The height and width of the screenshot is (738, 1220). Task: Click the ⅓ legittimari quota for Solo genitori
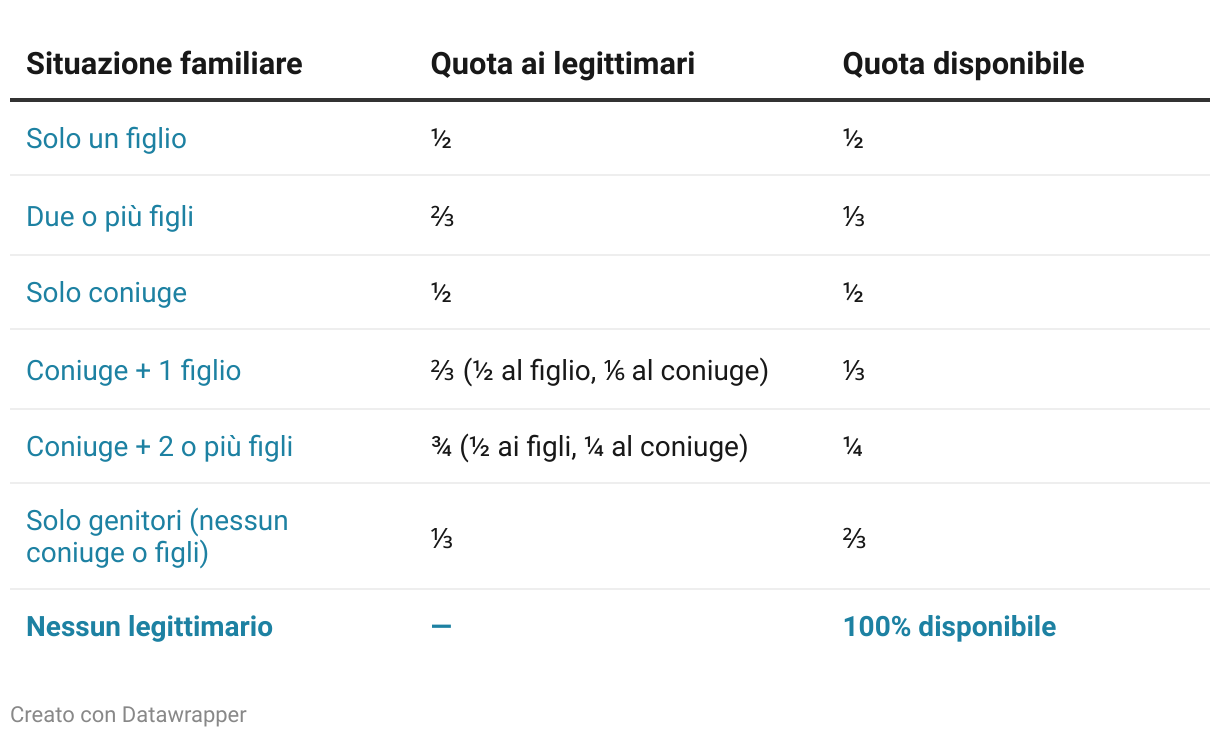point(441,540)
